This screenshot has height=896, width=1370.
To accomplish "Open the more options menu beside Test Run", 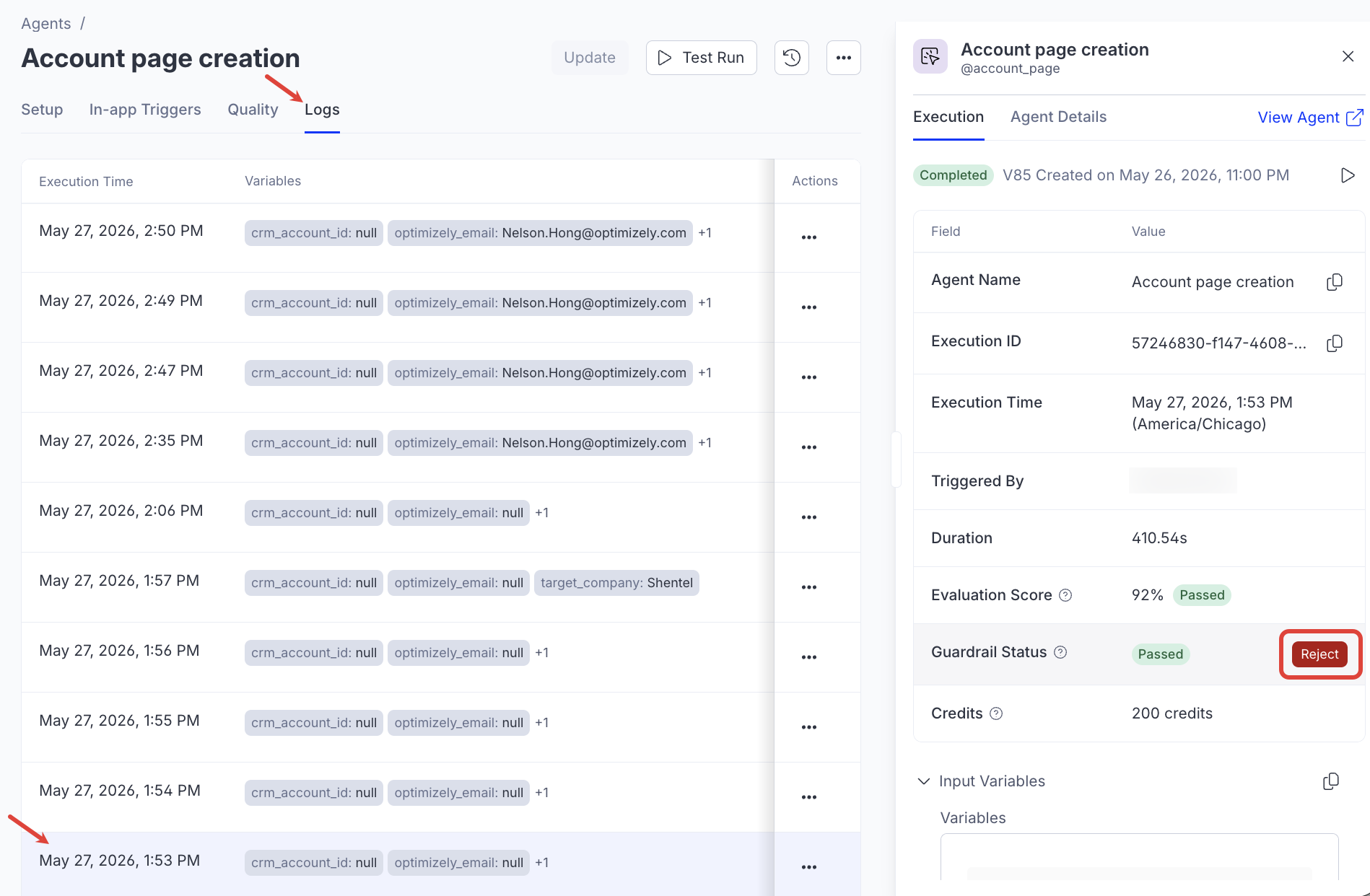I will tap(843, 58).
